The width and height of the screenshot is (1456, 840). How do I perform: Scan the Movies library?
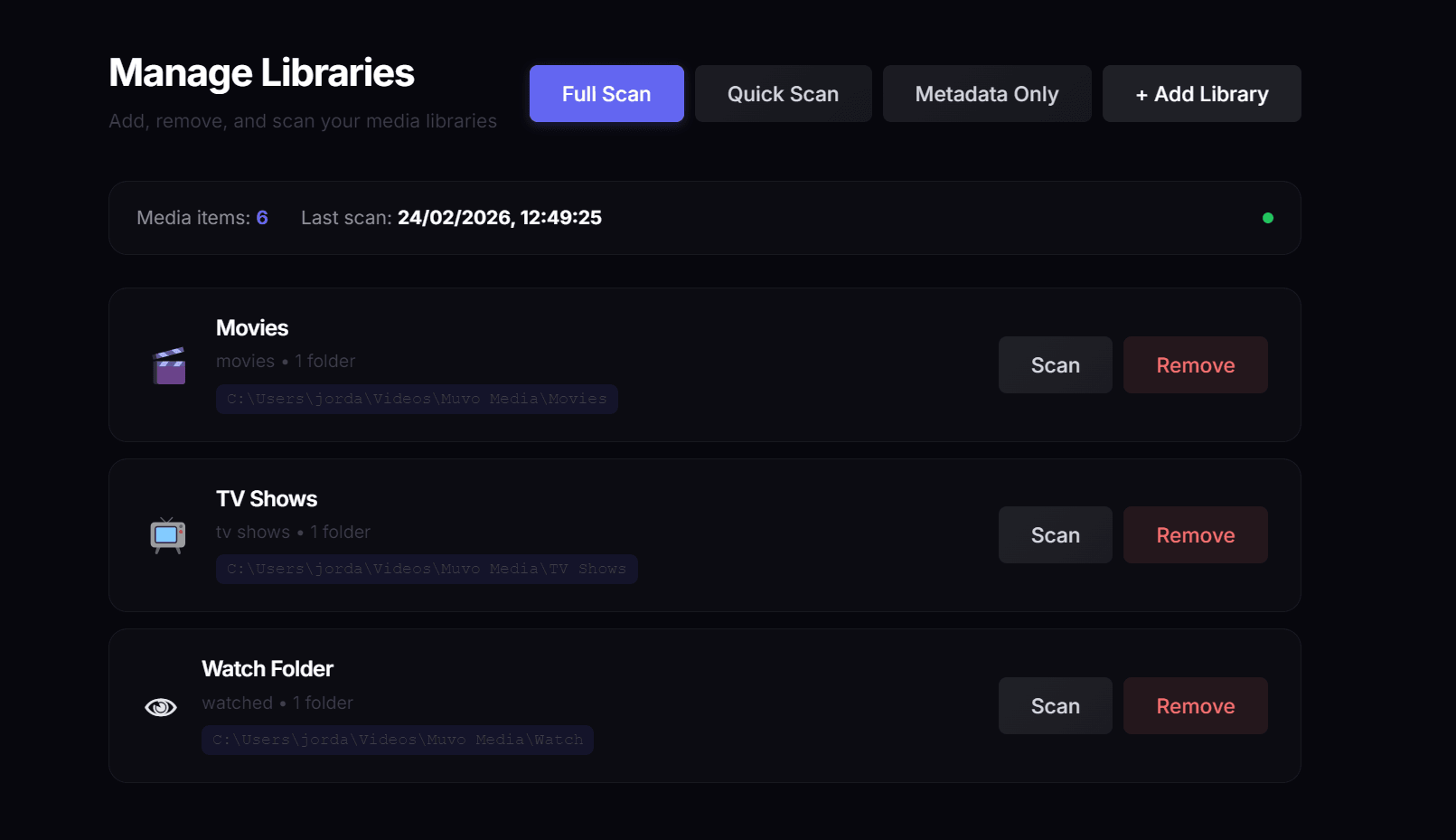(x=1055, y=364)
